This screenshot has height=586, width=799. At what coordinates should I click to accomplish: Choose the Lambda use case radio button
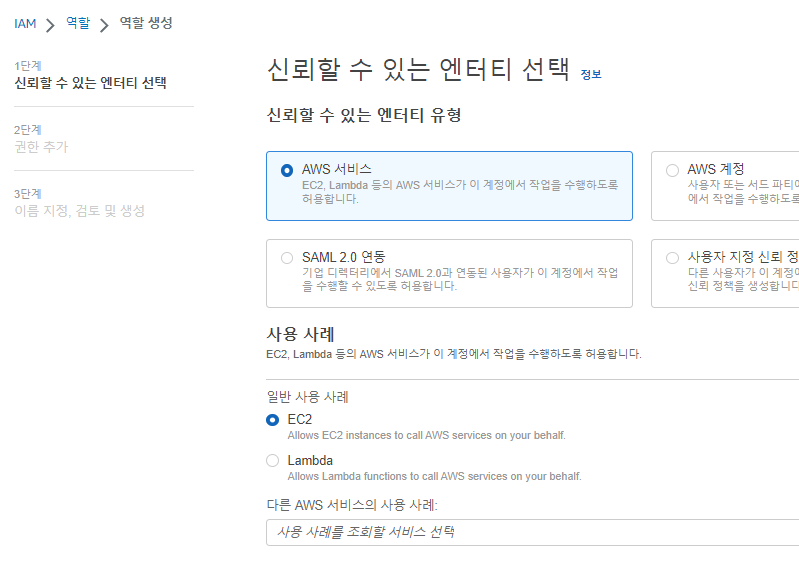pos(273,461)
